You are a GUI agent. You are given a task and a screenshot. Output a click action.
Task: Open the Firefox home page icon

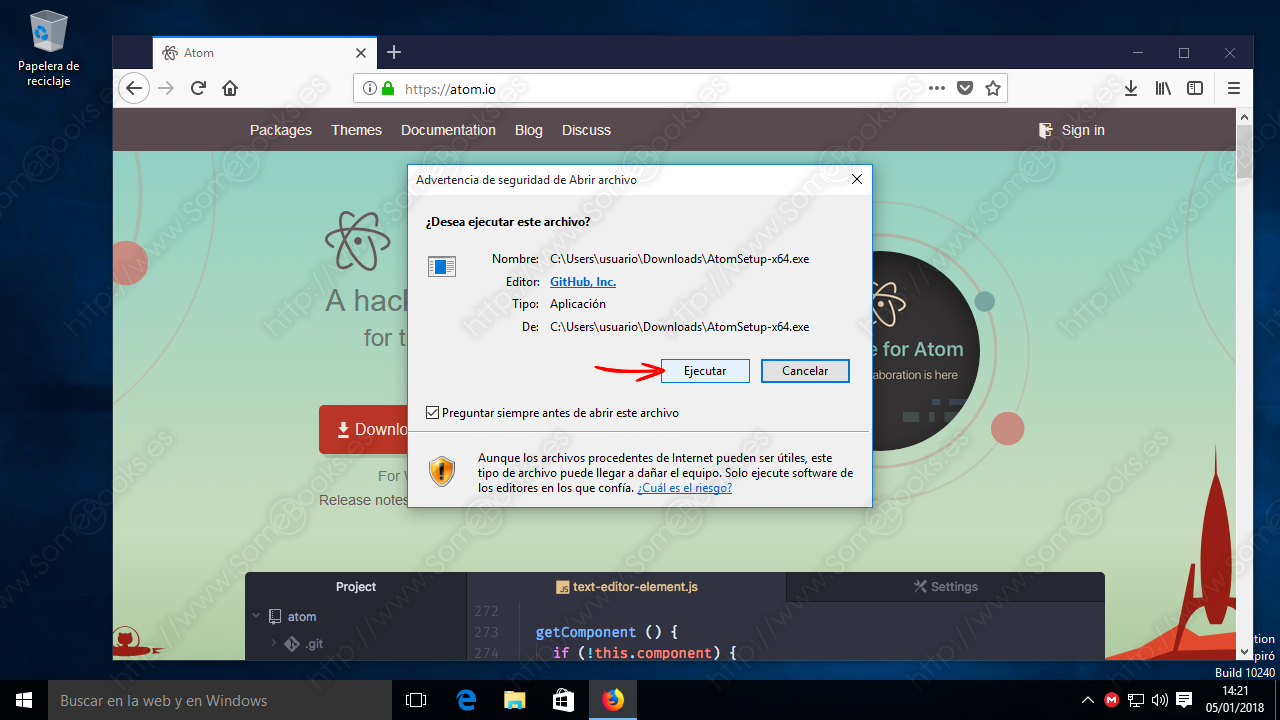(x=230, y=88)
